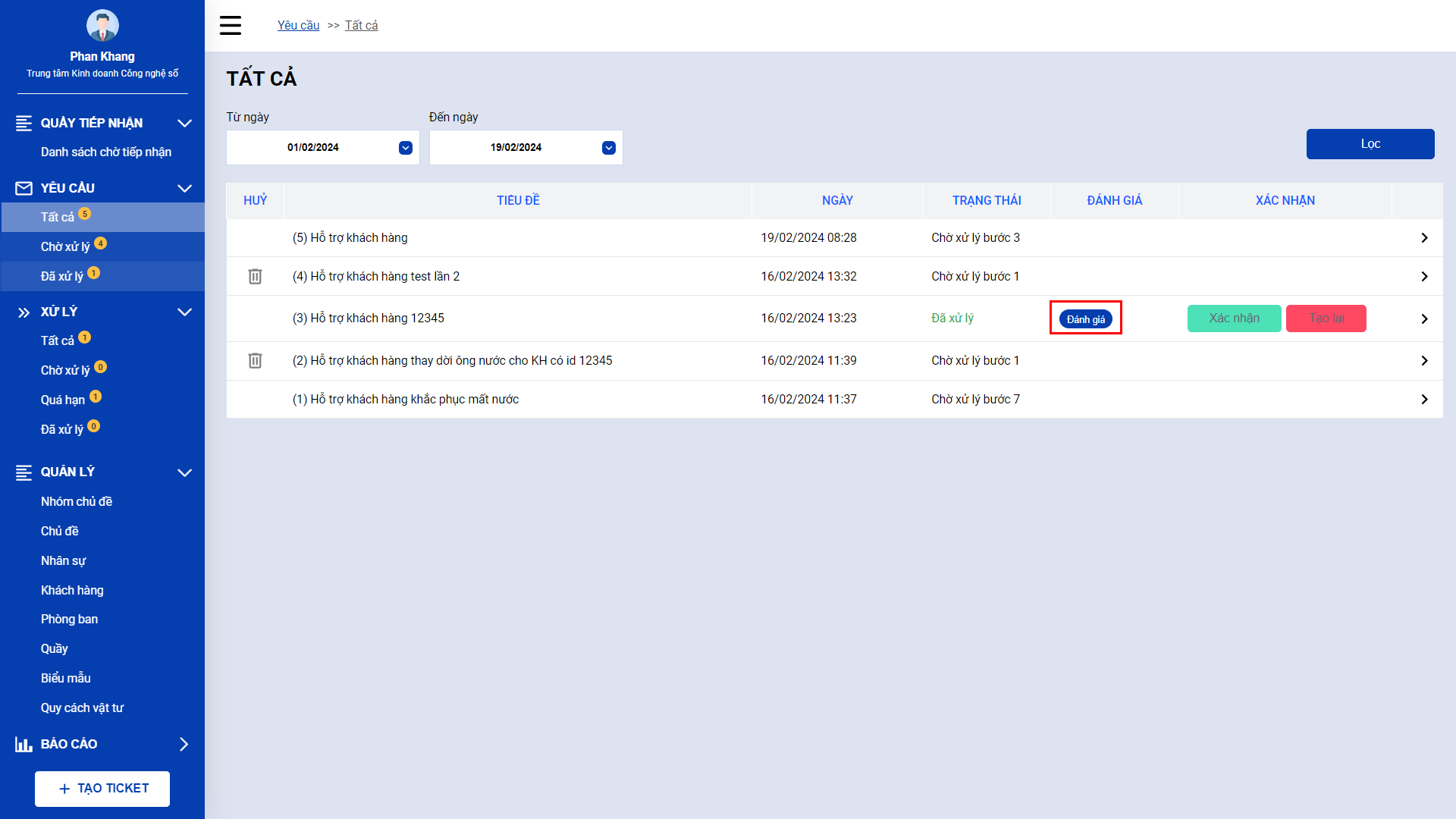Image resolution: width=1456 pixels, height=819 pixels.
Task: Click date 19/02/2024 08:28
Action: tap(809, 238)
